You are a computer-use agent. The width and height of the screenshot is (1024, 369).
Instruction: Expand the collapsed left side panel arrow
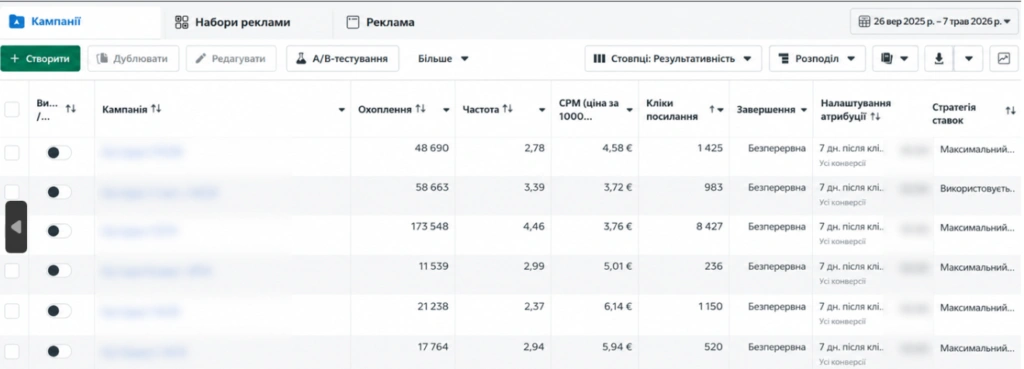16,227
